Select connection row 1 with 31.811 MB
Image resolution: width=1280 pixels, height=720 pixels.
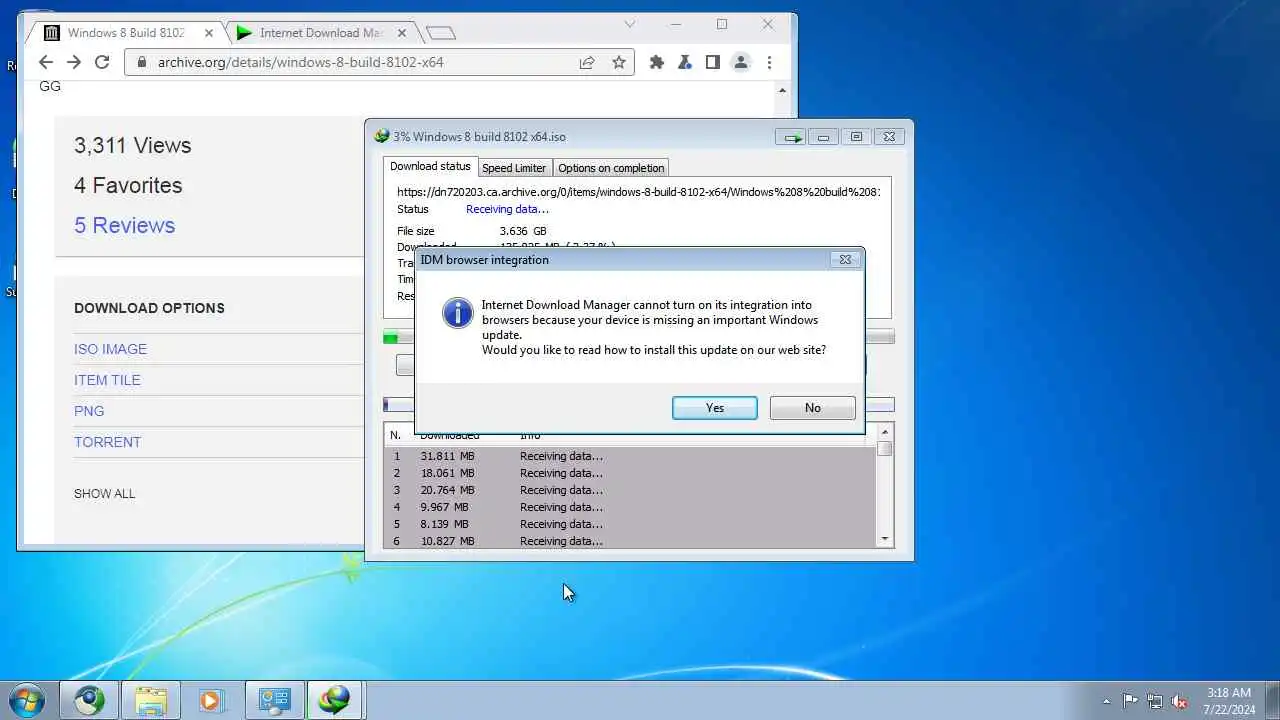(x=630, y=456)
